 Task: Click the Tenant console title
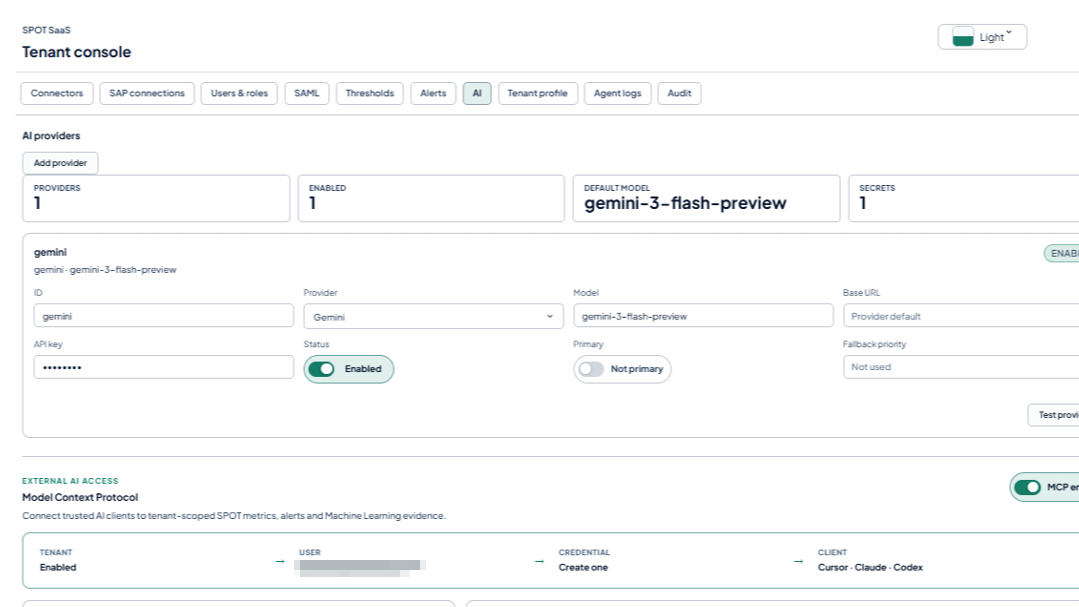(x=76, y=52)
